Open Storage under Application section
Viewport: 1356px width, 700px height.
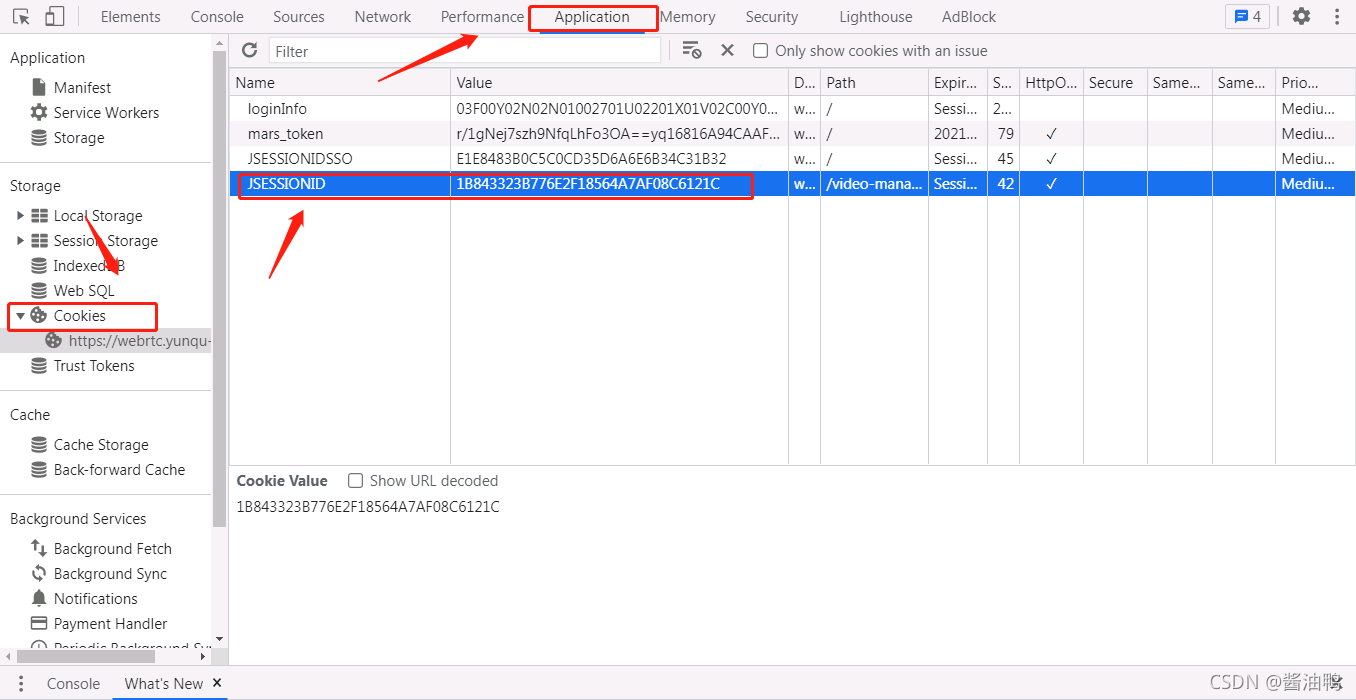[x=79, y=138]
